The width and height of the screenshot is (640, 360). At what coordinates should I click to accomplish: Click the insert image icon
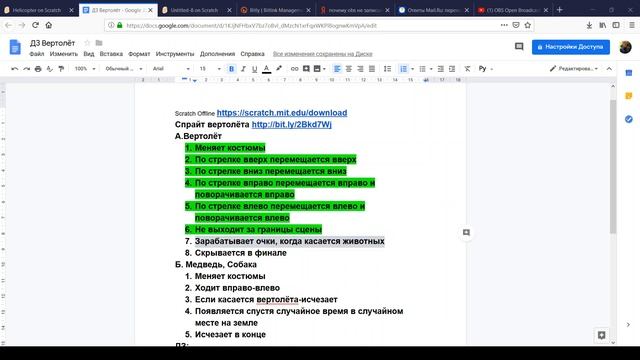point(317,69)
